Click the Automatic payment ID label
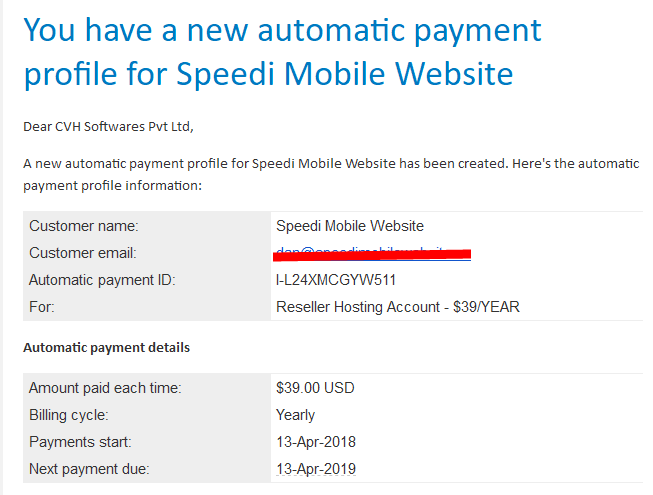This screenshot has width=653, height=495. (102, 280)
